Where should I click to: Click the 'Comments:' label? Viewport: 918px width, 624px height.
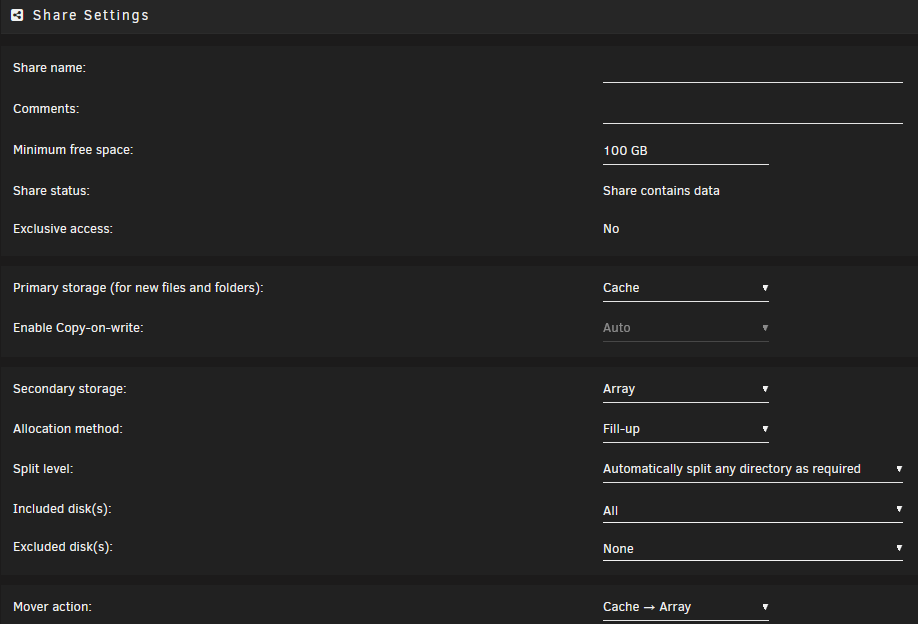(x=46, y=109)
